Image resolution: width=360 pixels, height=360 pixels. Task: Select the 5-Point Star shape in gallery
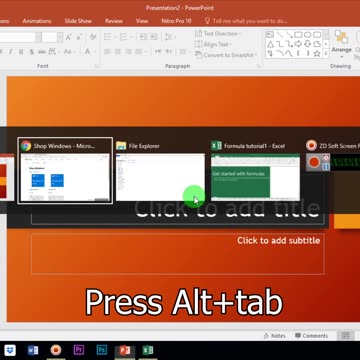pos(317,53)
